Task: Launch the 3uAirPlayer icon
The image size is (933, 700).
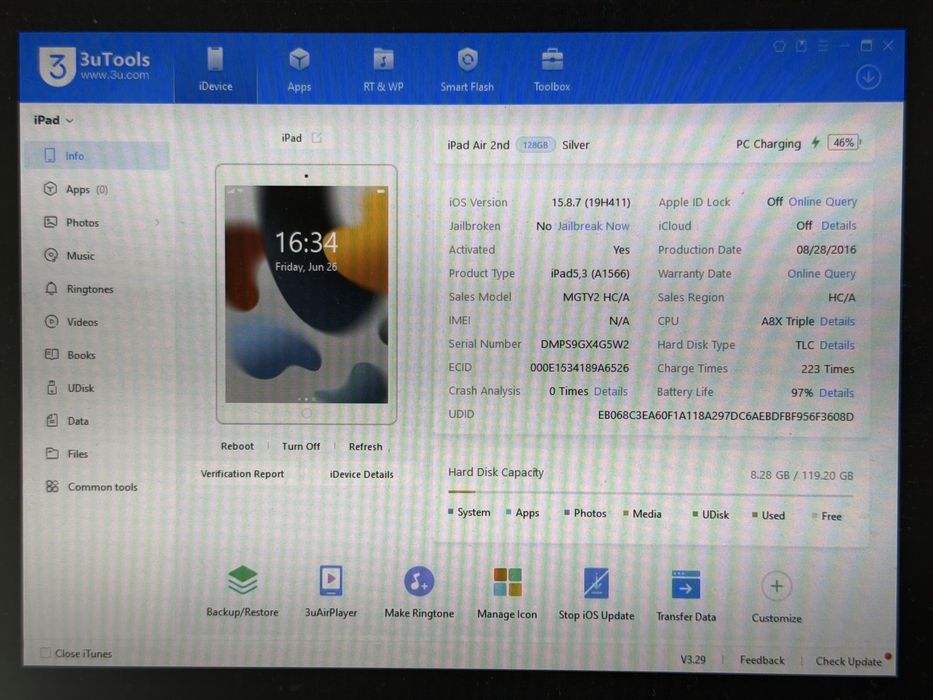Action: [x=331, y=580]
